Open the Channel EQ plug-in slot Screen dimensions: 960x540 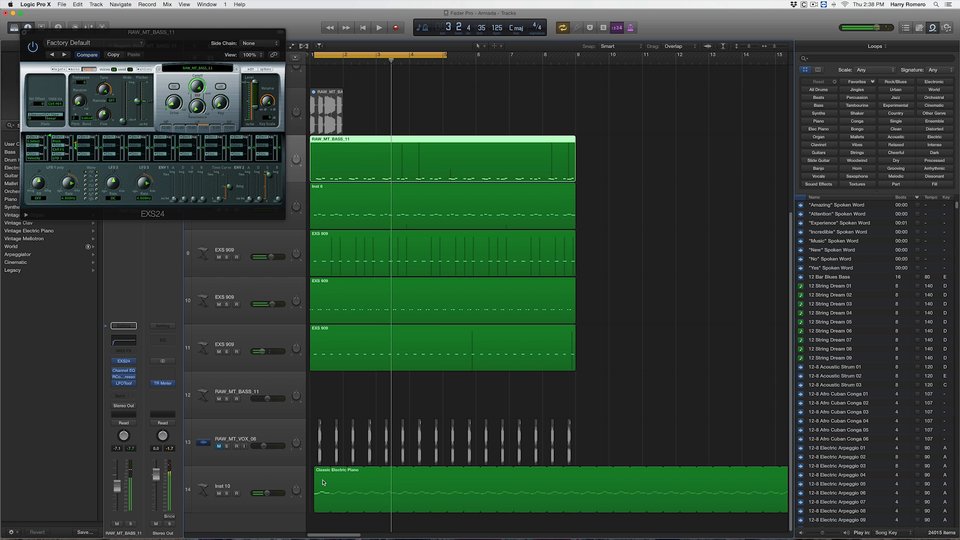(x=124, y=370)
